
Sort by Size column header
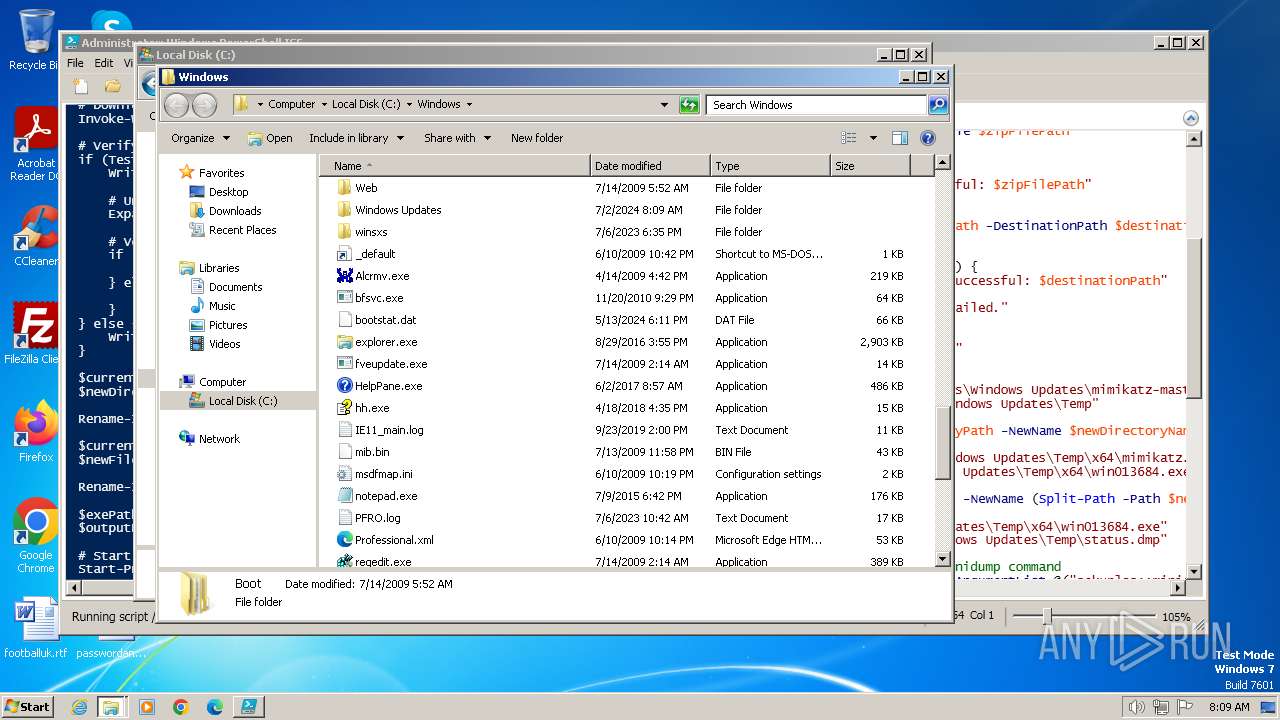pyautogui.click(x=870, y=166)
